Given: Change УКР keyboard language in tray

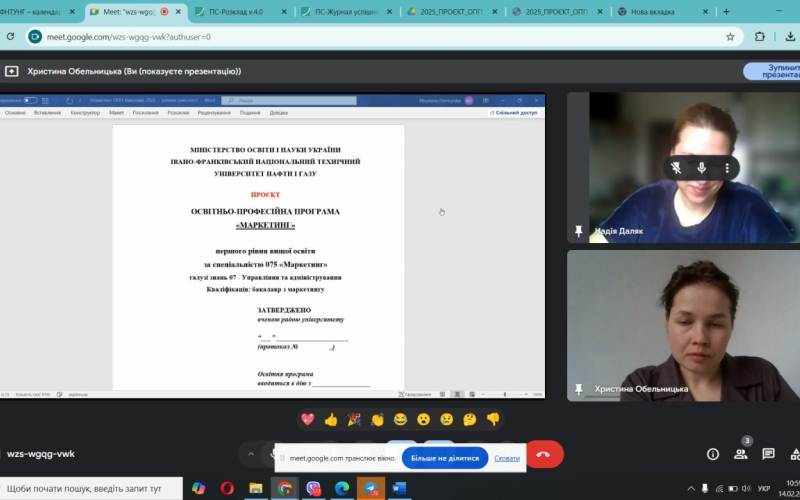Looking at the screenshot, I should tap(764, 489).
